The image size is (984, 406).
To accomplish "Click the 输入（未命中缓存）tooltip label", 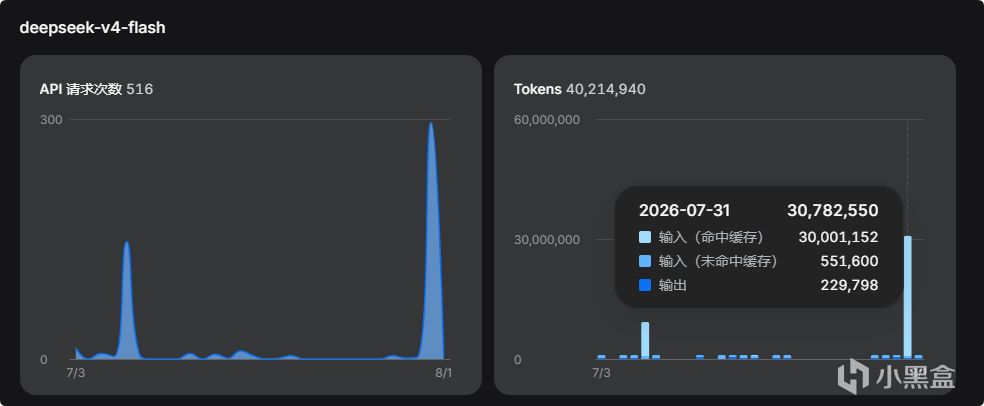I will (718, 261).
